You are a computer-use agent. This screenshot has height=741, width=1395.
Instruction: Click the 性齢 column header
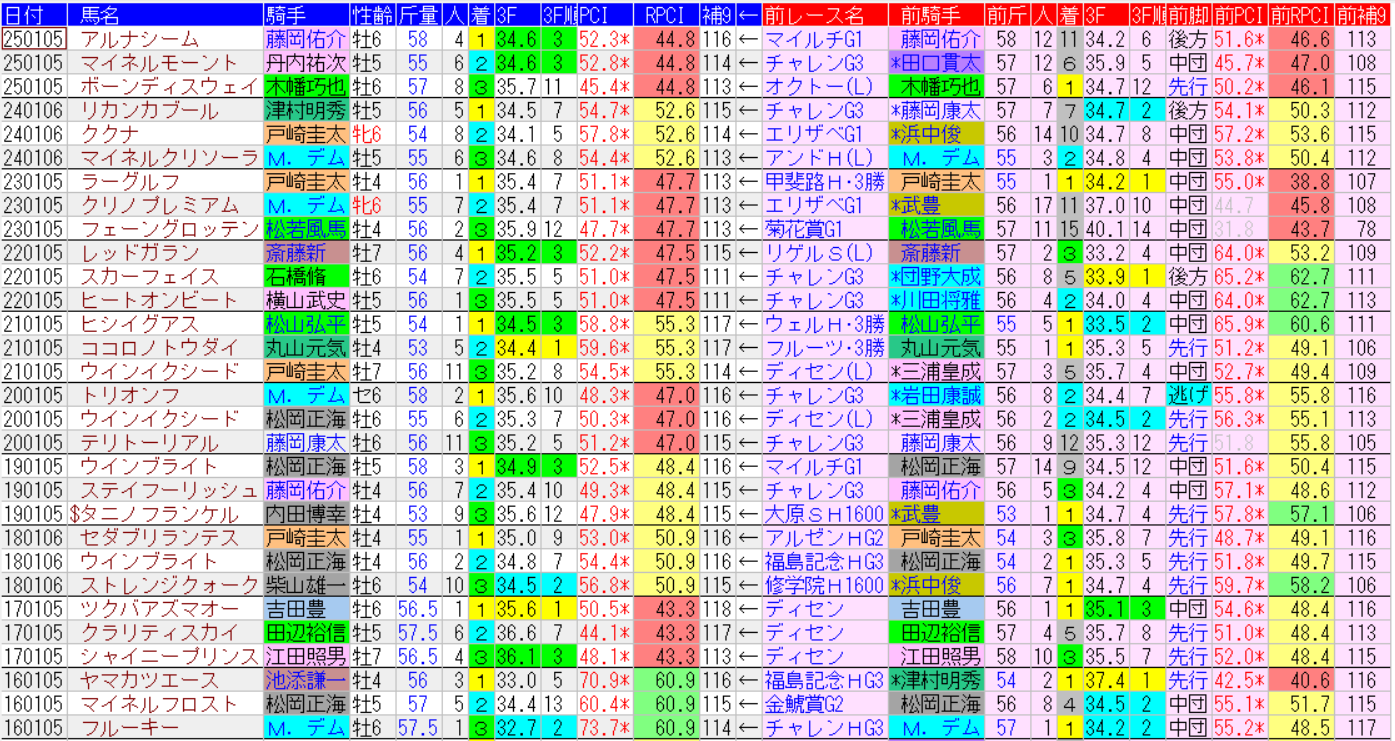click(x=372, y=15)
